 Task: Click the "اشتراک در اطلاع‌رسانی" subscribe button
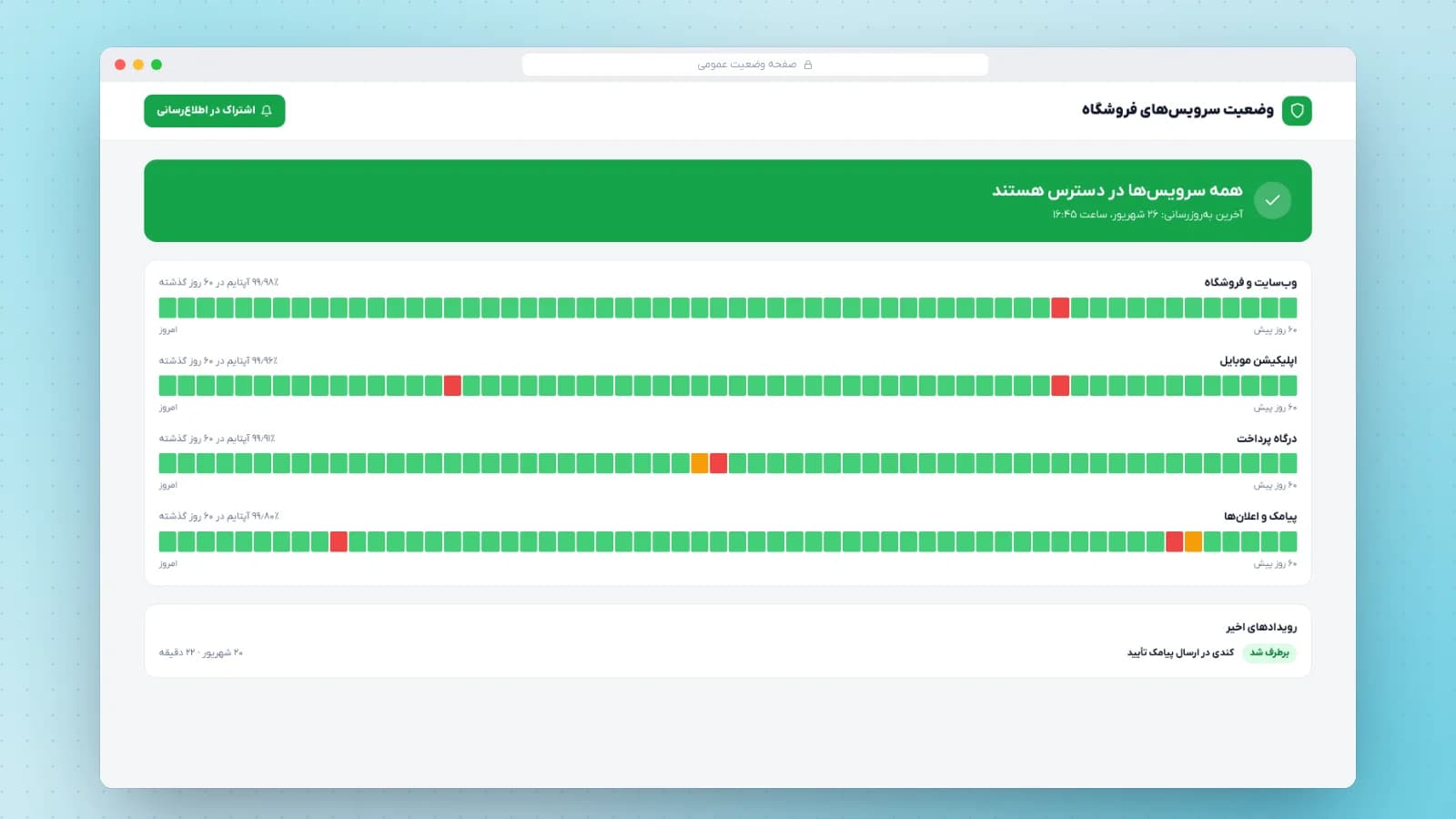click(x=215, y=111)
